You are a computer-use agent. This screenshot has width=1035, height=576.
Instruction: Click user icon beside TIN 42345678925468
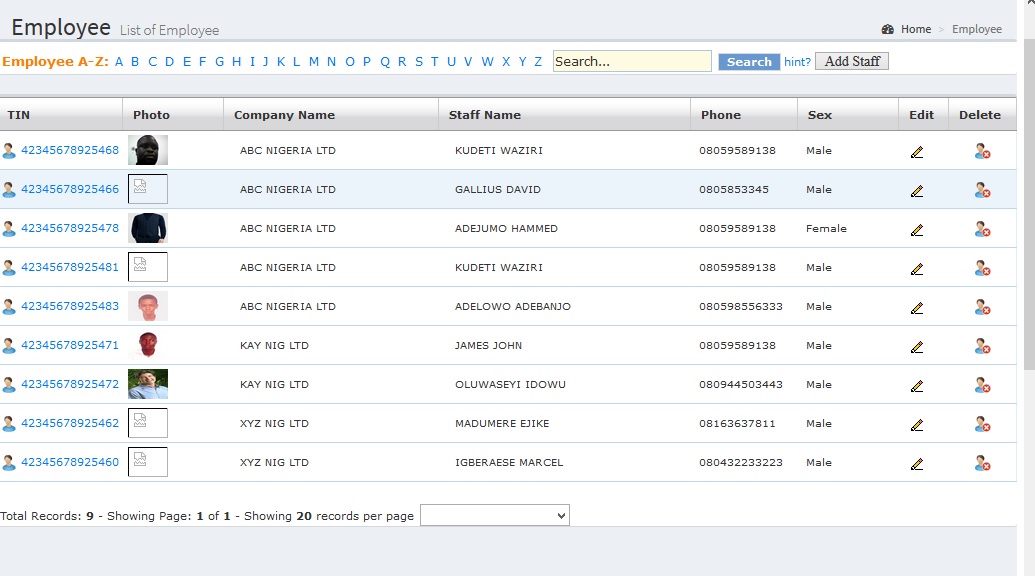pos(9,151)
